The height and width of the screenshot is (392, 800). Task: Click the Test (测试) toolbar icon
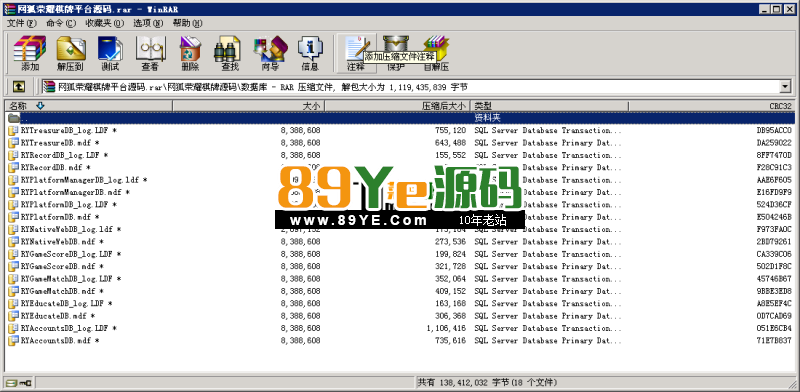[110, 53]
